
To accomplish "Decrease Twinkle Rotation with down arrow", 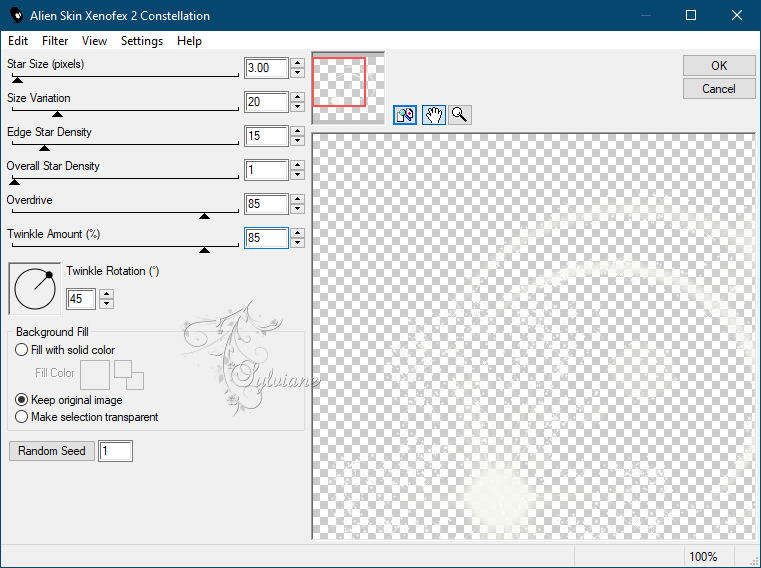I will (107, 304).
